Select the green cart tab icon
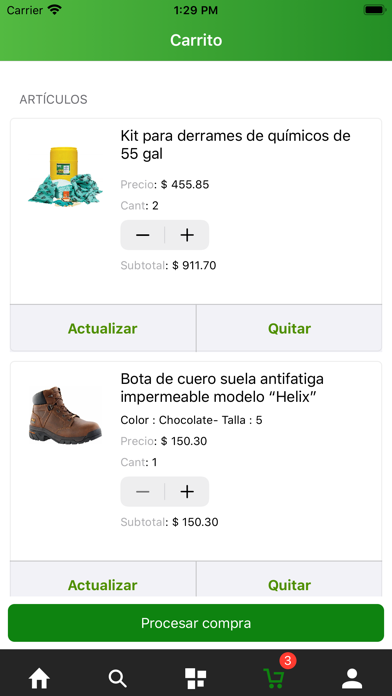The width and height of the screenshot is (392, 696). [x=274, y=679]
